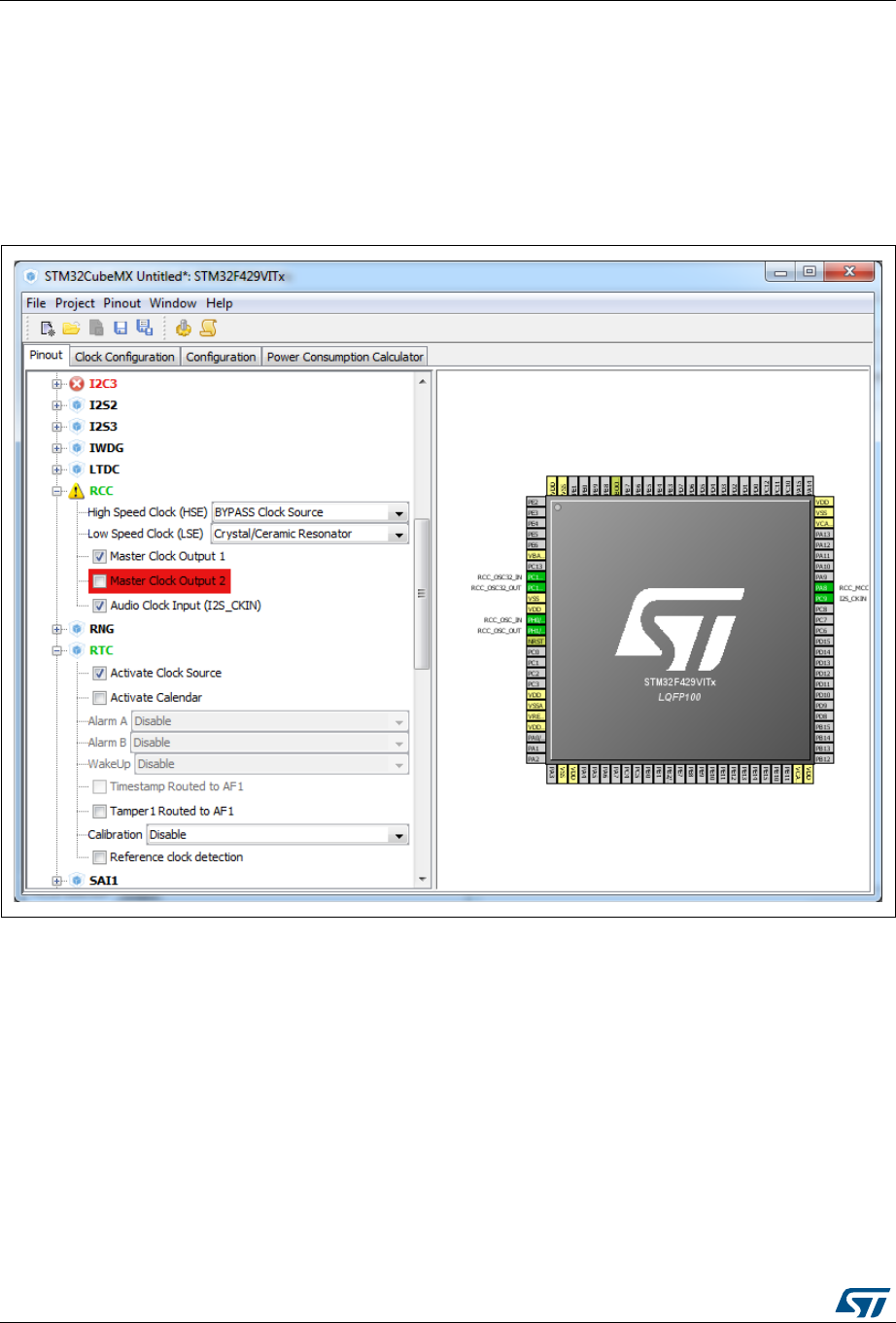Click the yellow warning icon beside RCC
This screenshot has width=896, height=1323.
[77, 492]
